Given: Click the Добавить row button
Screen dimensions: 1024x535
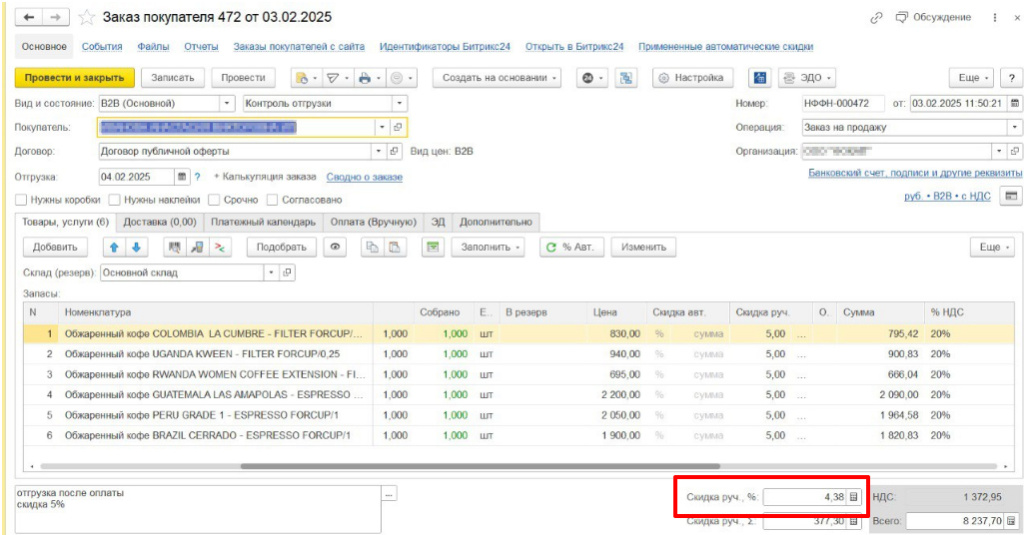Looking at the screenshot, I should (x=56, y=247).
